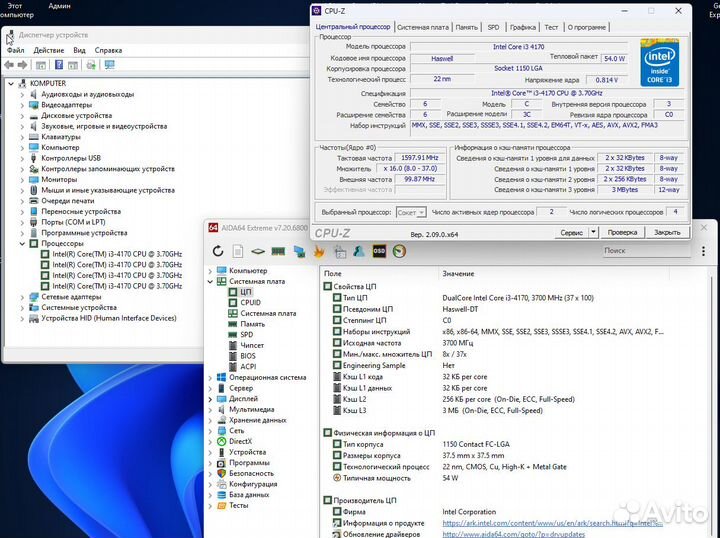
Task: Click the AIDA64 grey briefcase toolbar icon
Action: (x=340, y=251)
